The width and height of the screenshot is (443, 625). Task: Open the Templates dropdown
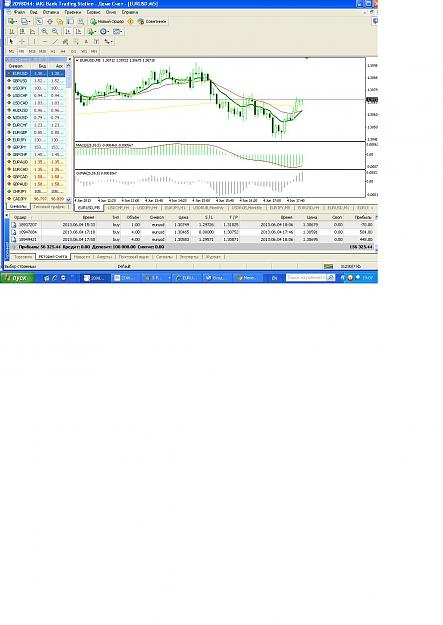pos(118,31)
